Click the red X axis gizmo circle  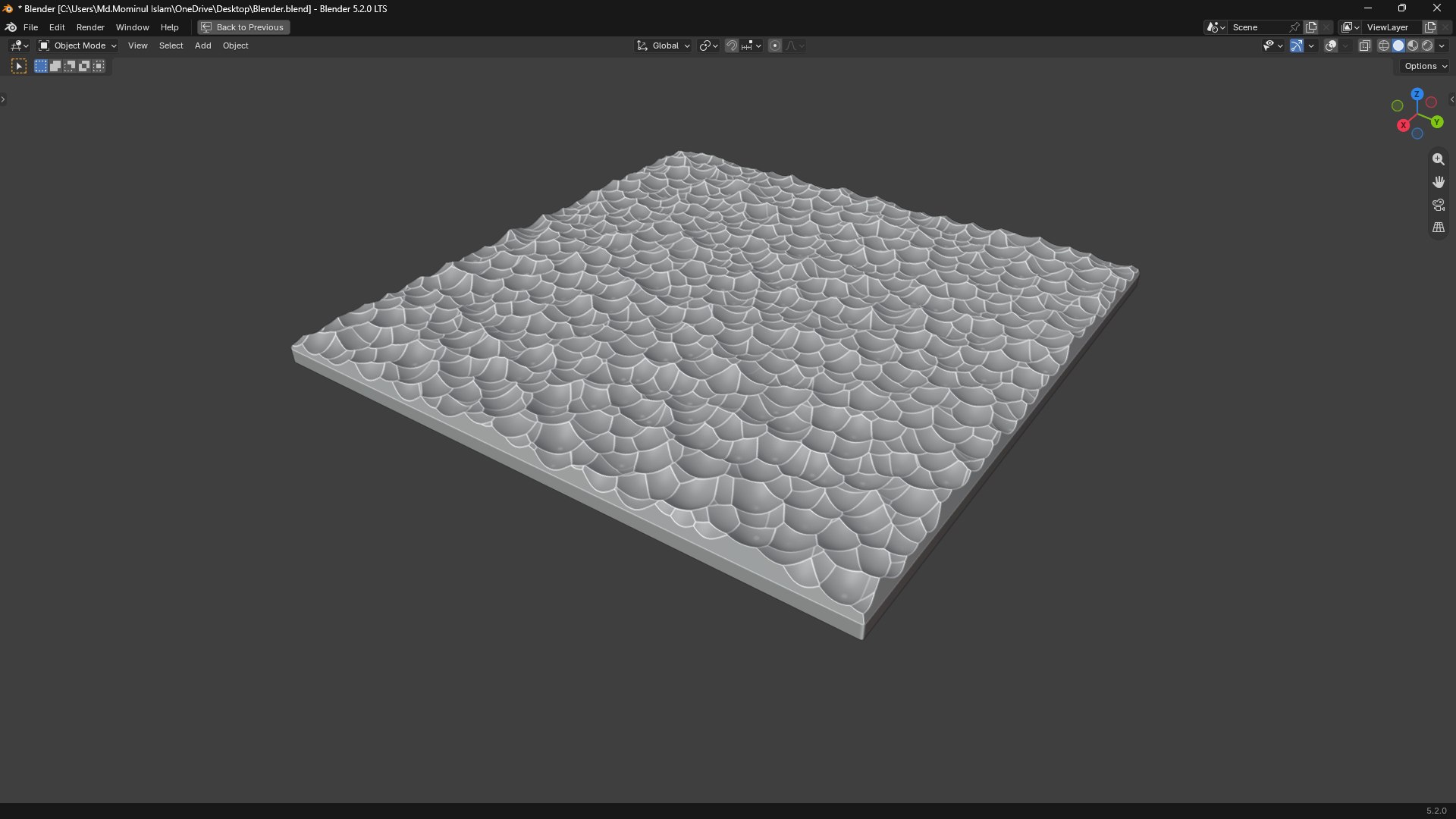coord(1404,125)
